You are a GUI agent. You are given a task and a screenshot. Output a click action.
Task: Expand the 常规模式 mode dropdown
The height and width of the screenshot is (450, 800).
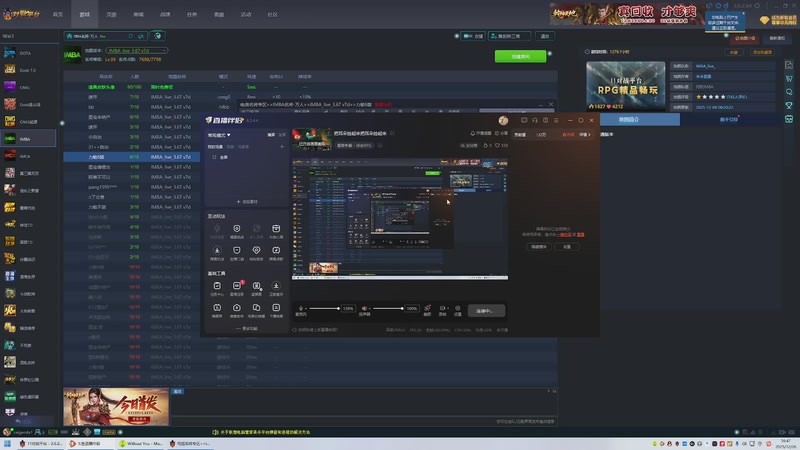(219, 135)
